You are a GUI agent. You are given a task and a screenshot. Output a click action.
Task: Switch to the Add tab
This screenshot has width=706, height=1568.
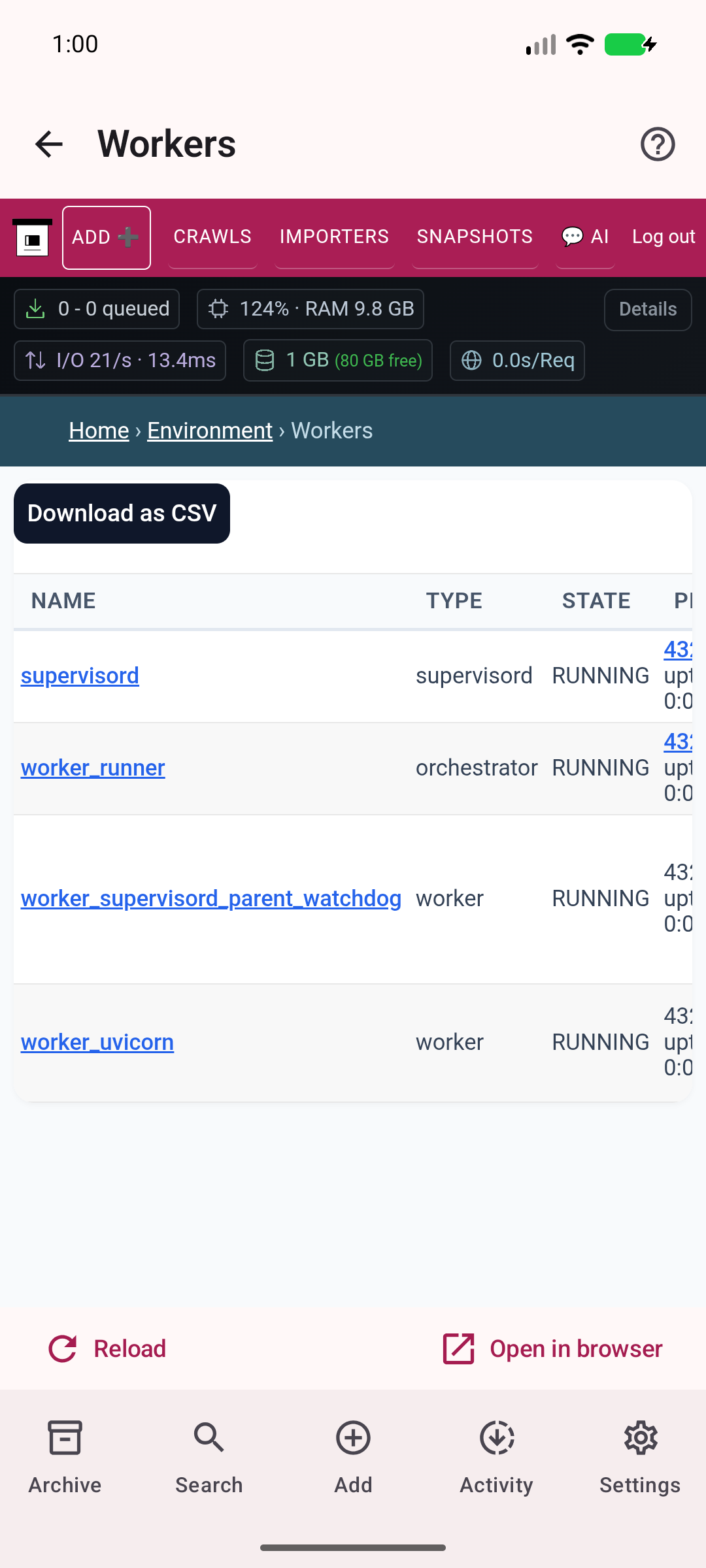tap(353, 1458)
